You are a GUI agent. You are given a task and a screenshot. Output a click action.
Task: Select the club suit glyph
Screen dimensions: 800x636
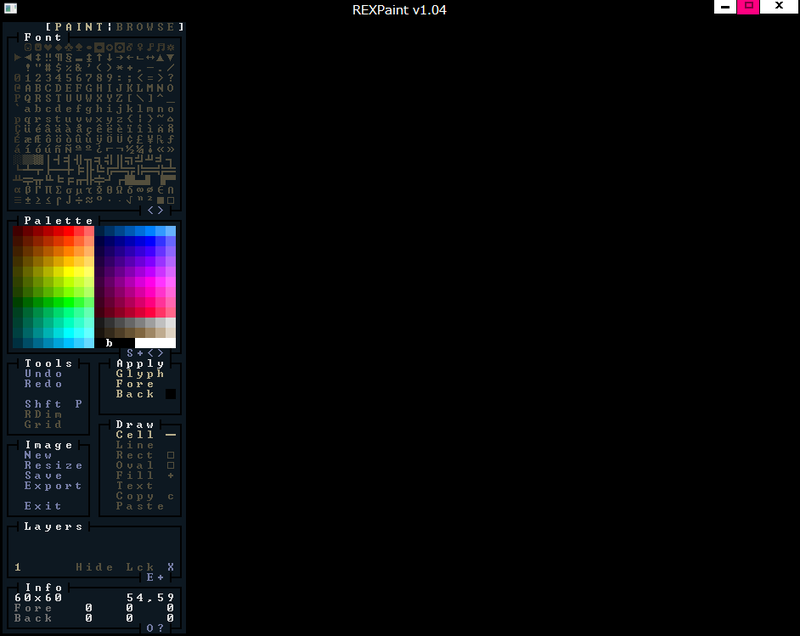tap(68, 47)
